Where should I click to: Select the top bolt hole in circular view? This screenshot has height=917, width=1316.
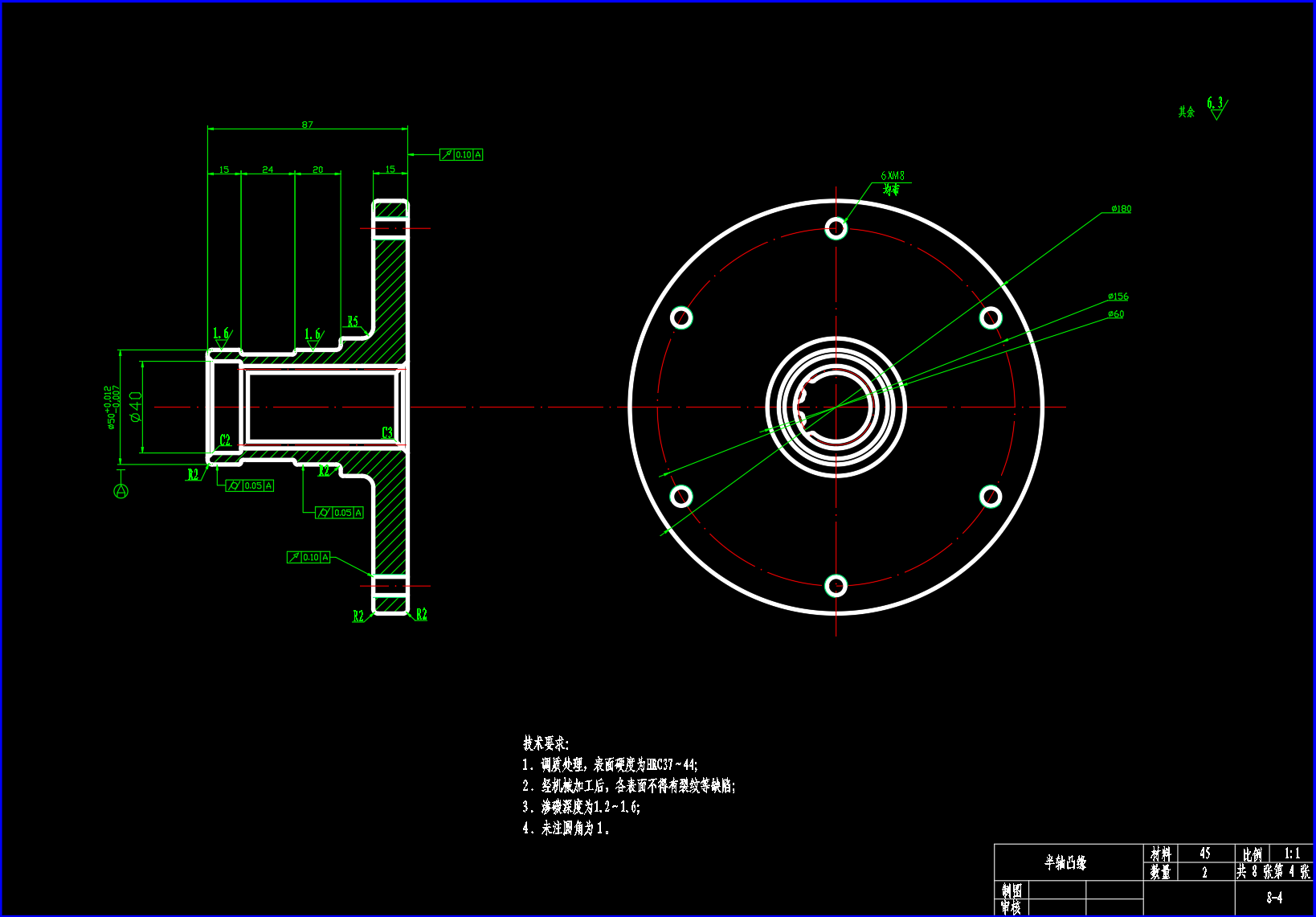[836, 228]
